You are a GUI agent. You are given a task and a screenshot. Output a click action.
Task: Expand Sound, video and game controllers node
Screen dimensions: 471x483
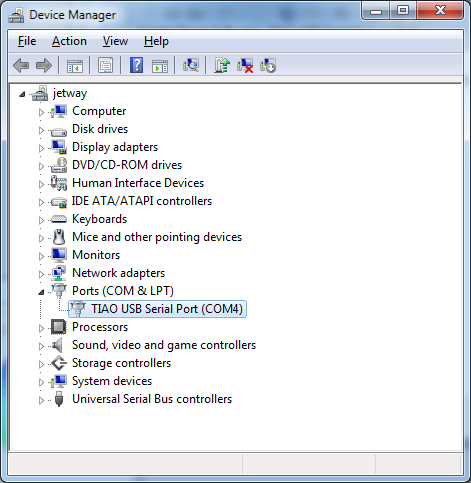41,346
